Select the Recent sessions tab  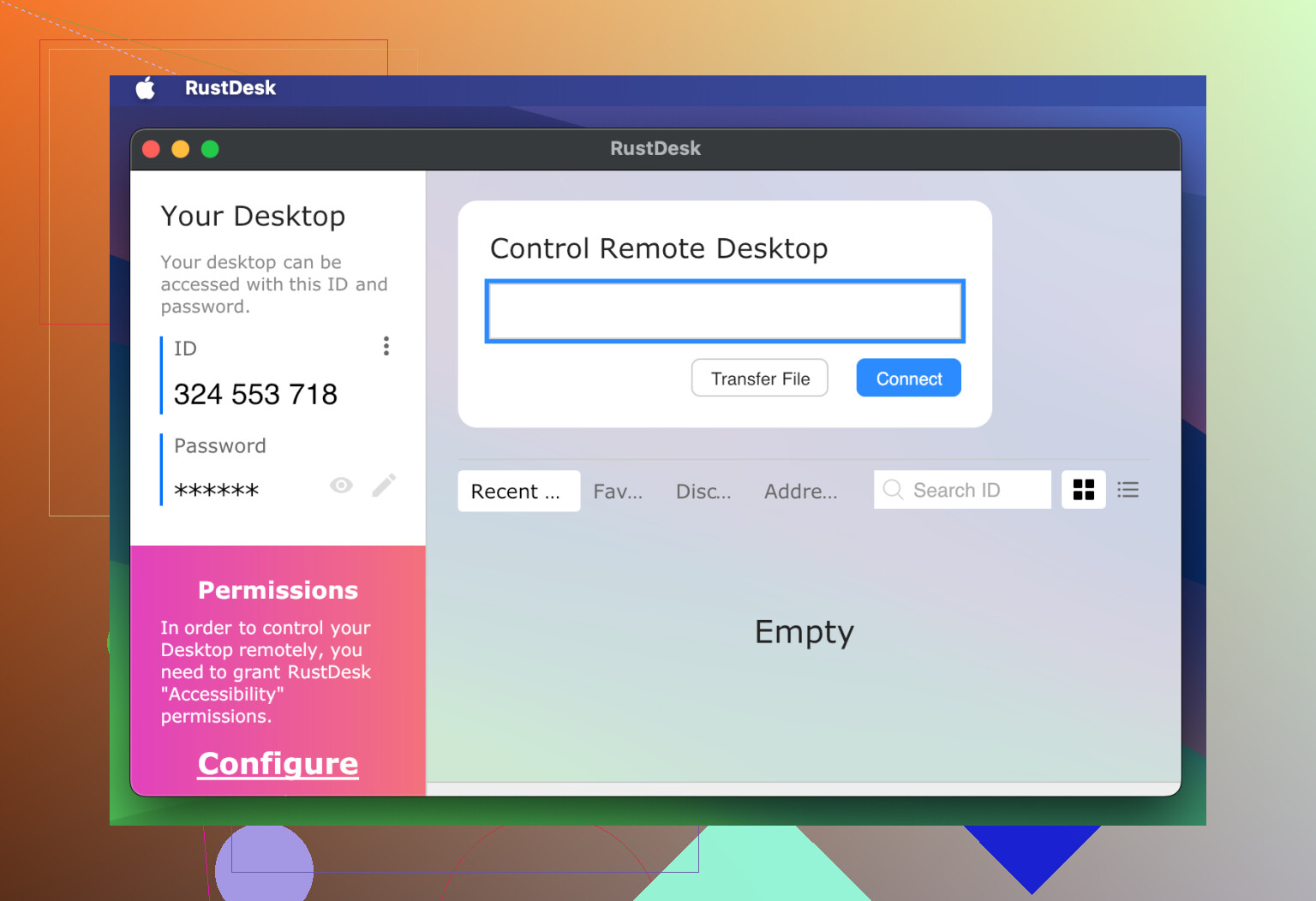[x=518, y=491]
